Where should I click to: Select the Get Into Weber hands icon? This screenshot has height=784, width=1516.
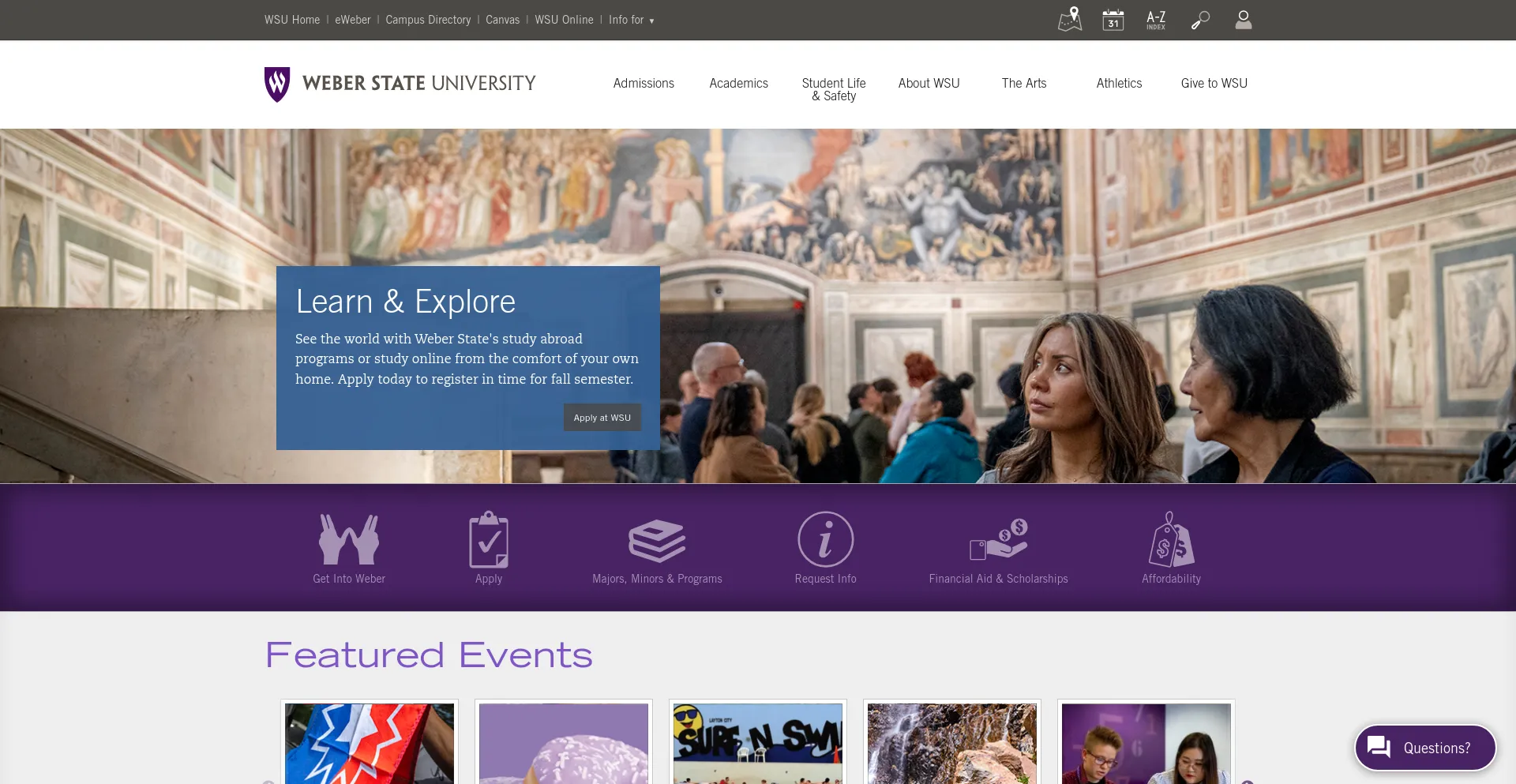[x=348, y=539]
